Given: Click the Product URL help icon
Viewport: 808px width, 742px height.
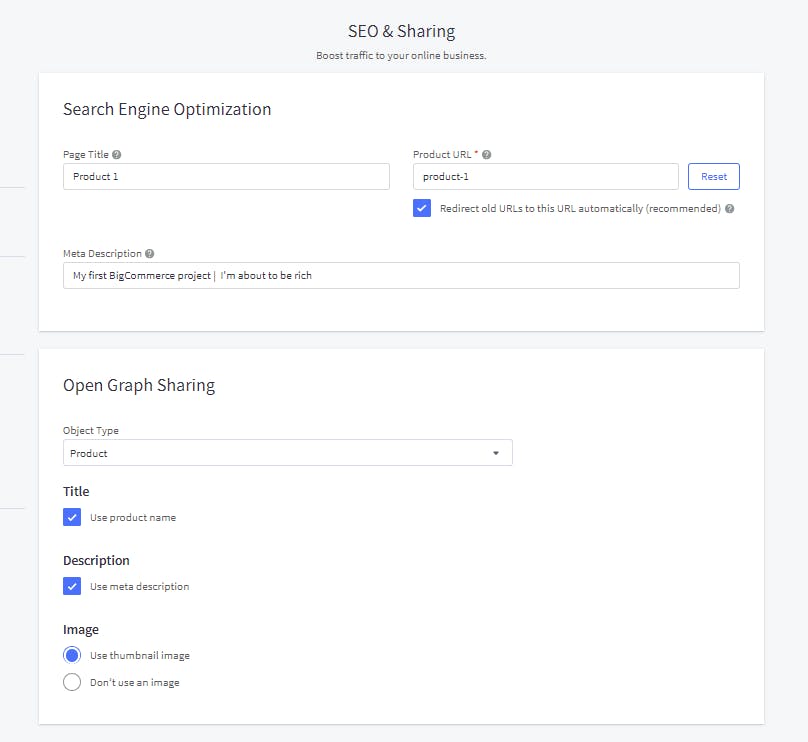Looking at the screenshot, I should [x=487, y=154].
